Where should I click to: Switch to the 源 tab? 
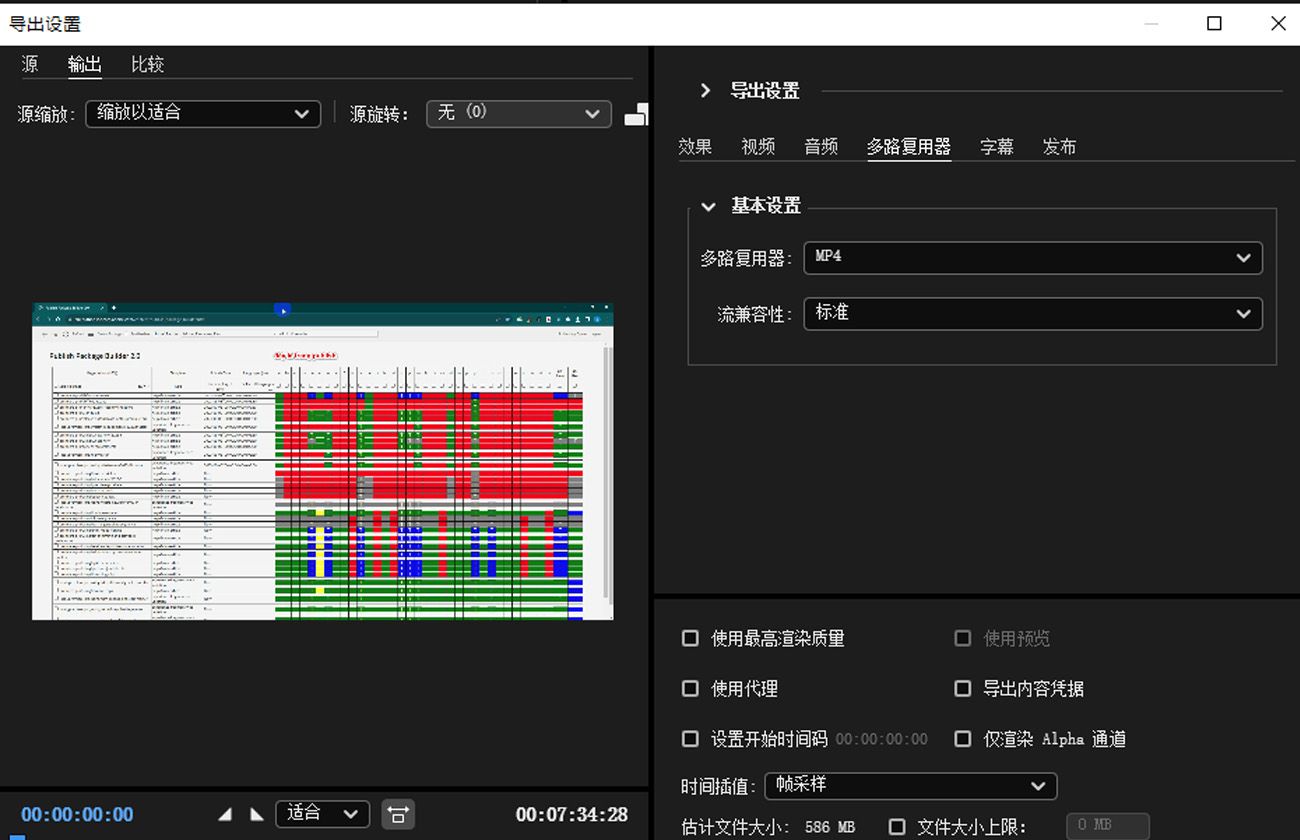click(30, 64)
